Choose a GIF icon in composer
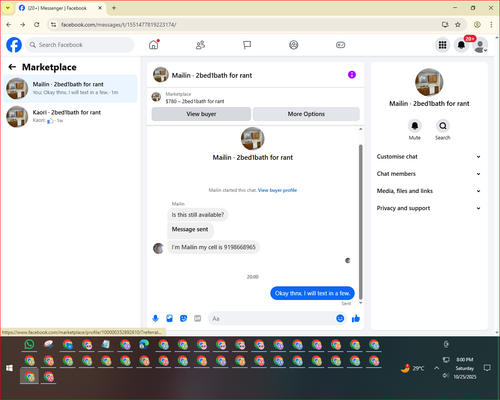 197,318
